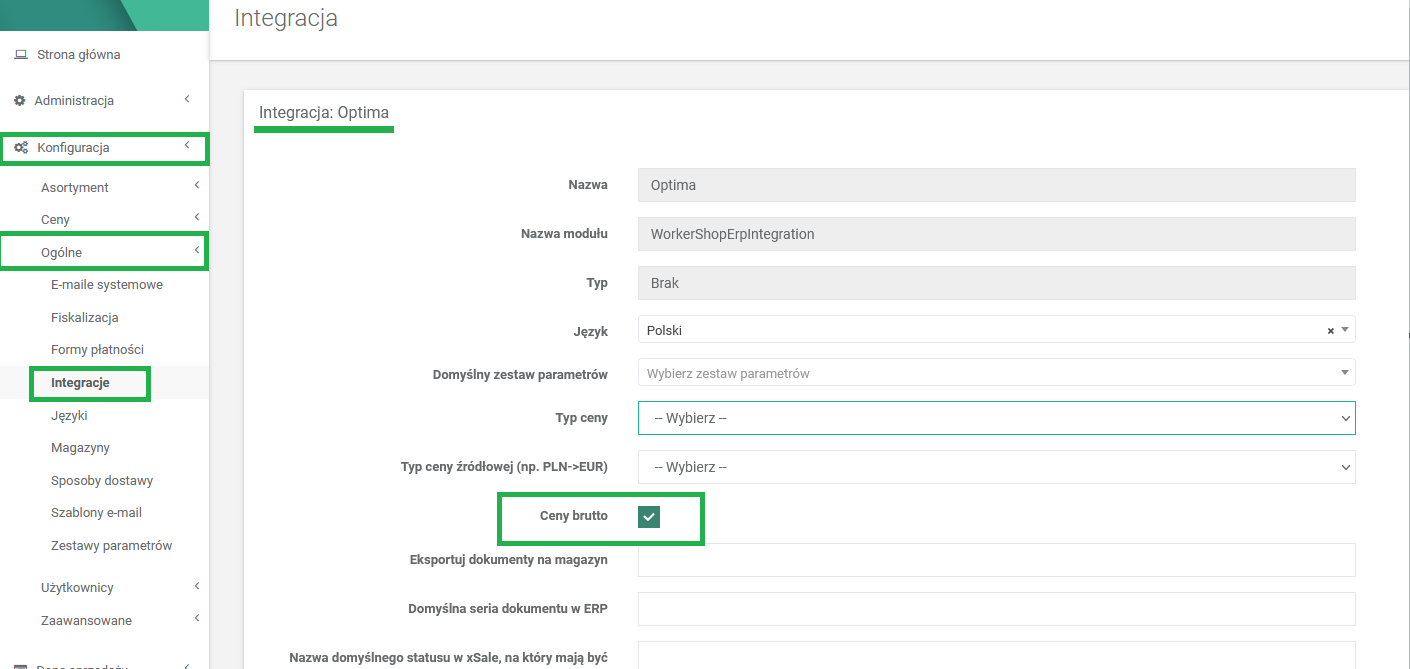Viewport: 1410px width, 669px height.
Task: Clear Język selection with the x icon
Action: click(1330, 331)
